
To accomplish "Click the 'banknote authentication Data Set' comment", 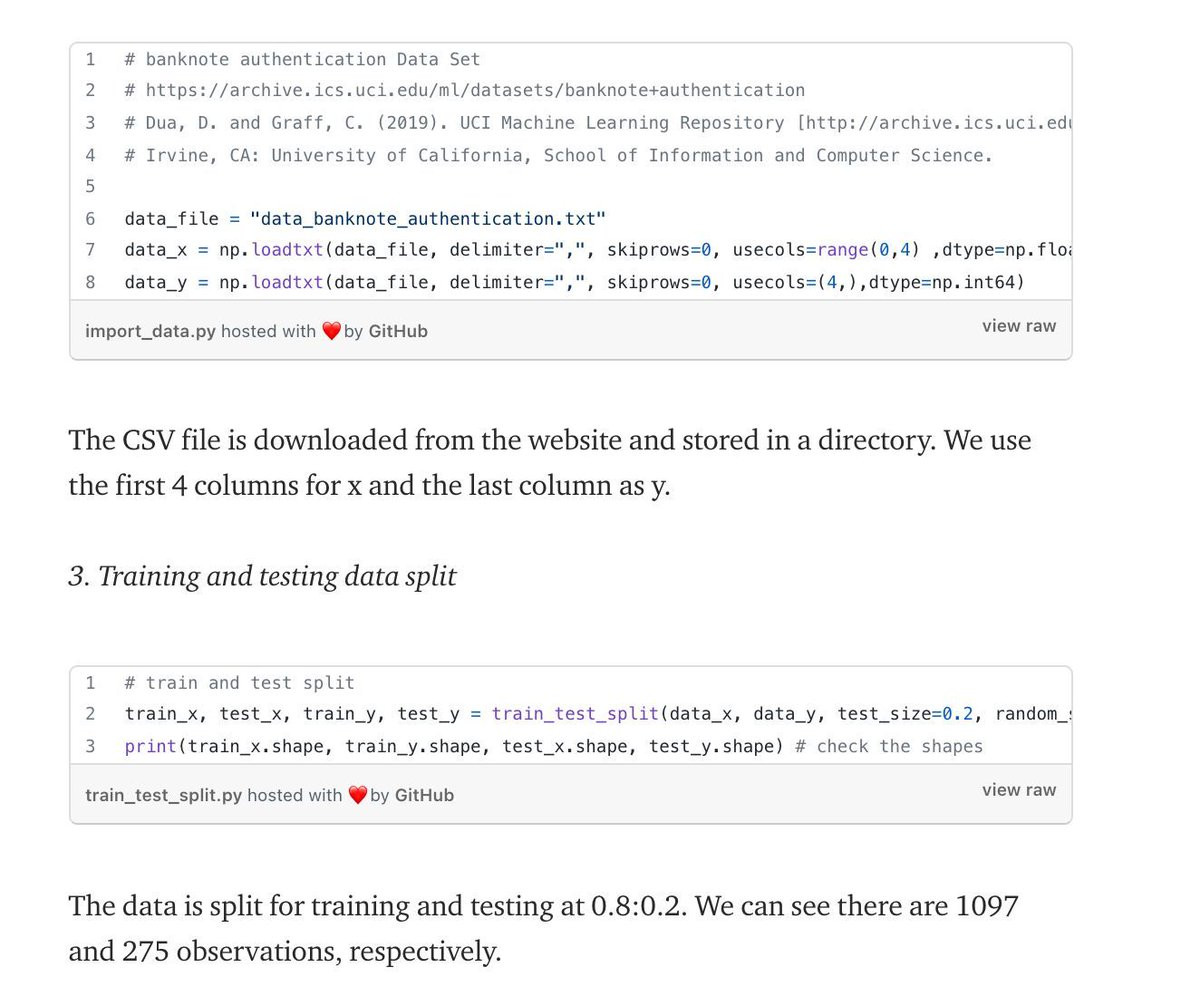I will pos(302,60).
